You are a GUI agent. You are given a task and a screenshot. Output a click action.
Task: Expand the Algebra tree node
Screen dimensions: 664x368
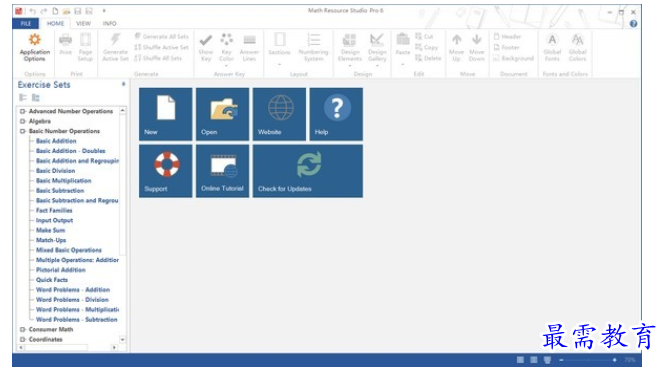point(22,121)
